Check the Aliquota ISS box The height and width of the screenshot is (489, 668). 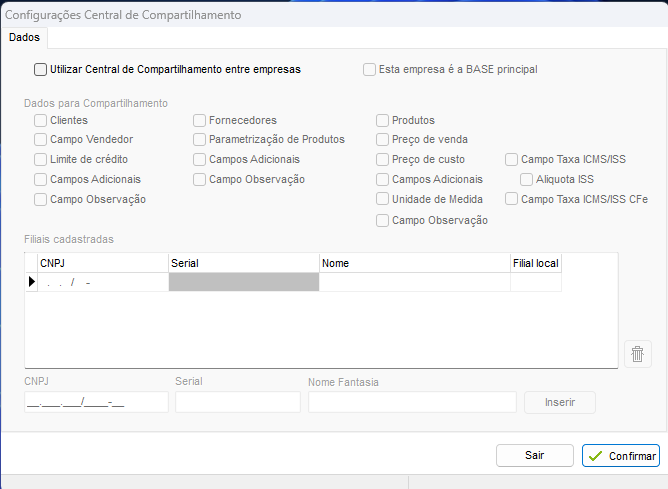(527, 179)
